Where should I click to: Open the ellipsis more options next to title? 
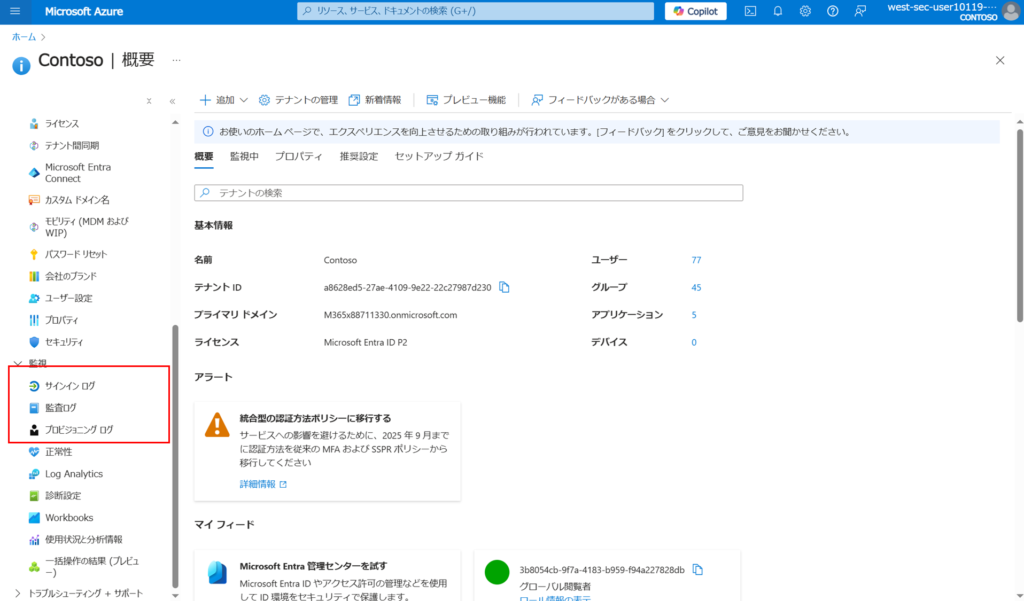176,60
